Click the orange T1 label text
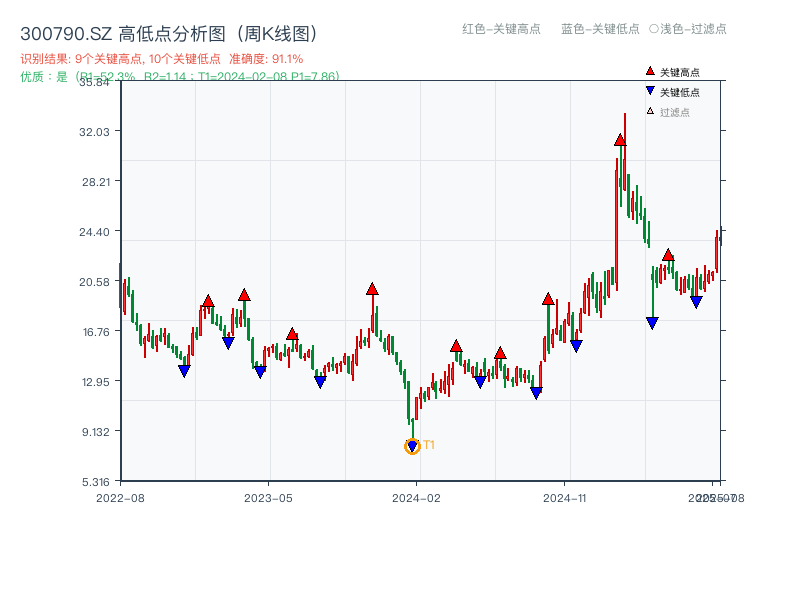The height and width of the screenshot is (600, 800). tap(429, 445)
